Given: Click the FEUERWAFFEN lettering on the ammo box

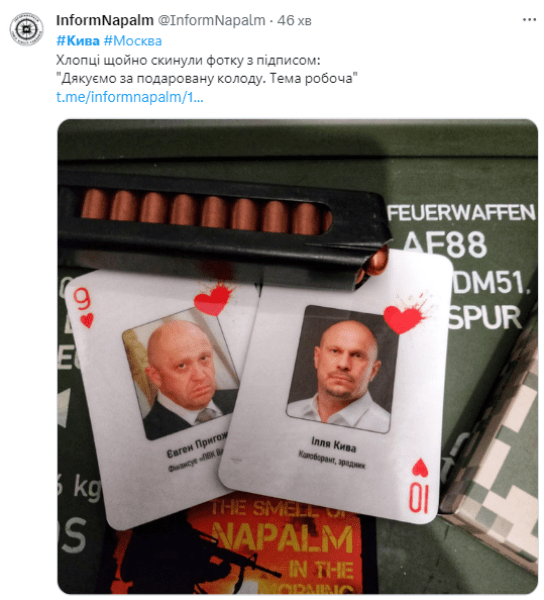Looking at the screenshot, I should pos(461,213).
